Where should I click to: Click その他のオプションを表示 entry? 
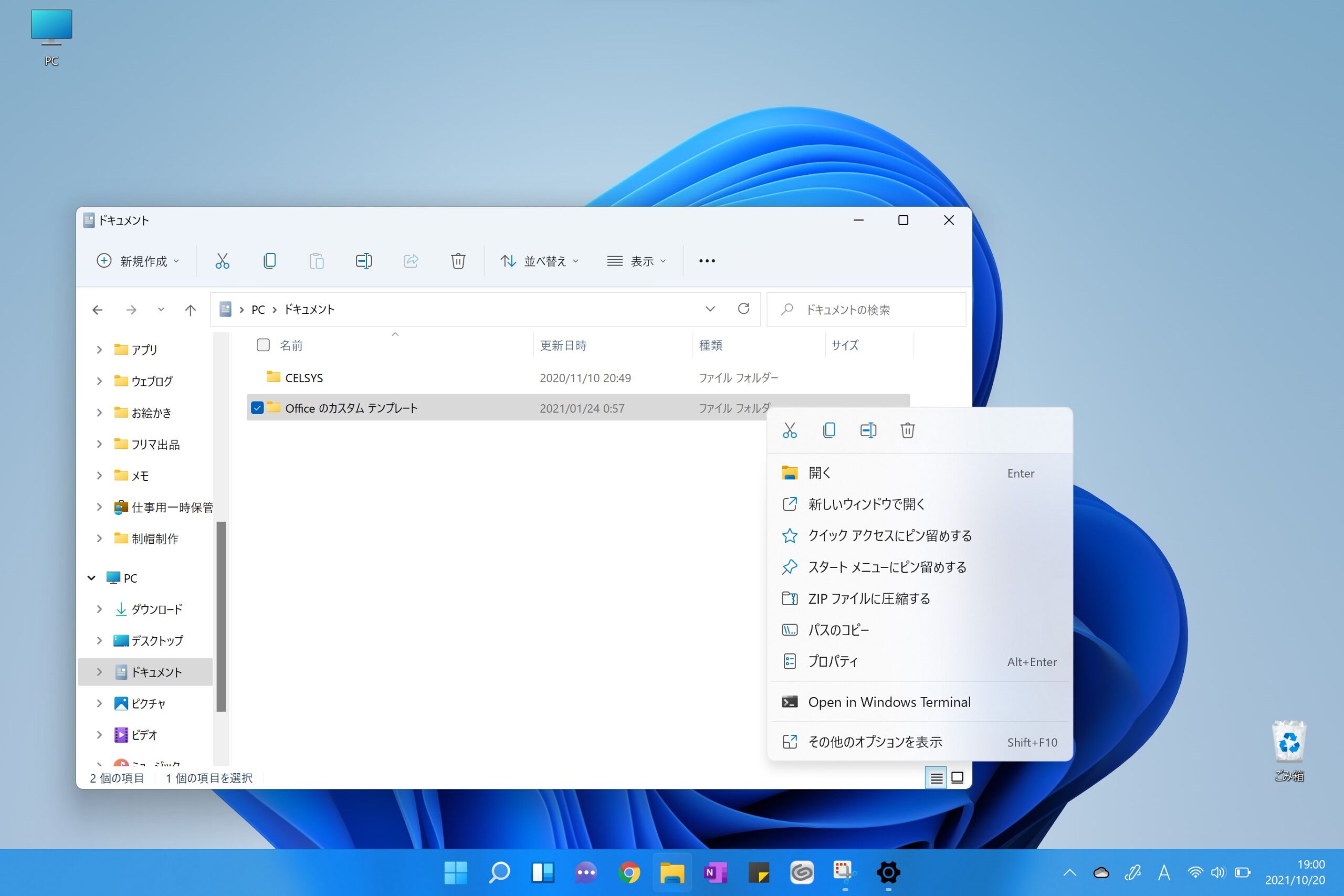pos(874,742)
